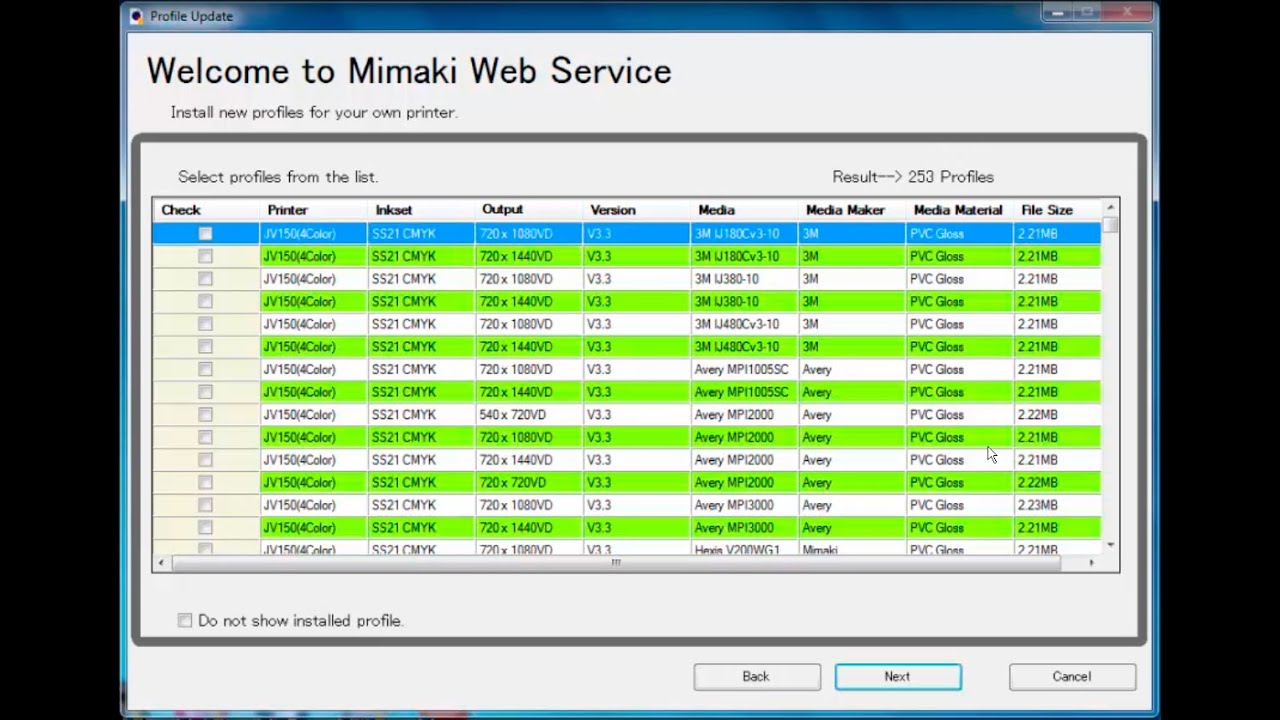Click the table's scroll left arrow

pyautogui.click(x=163, y=563)
